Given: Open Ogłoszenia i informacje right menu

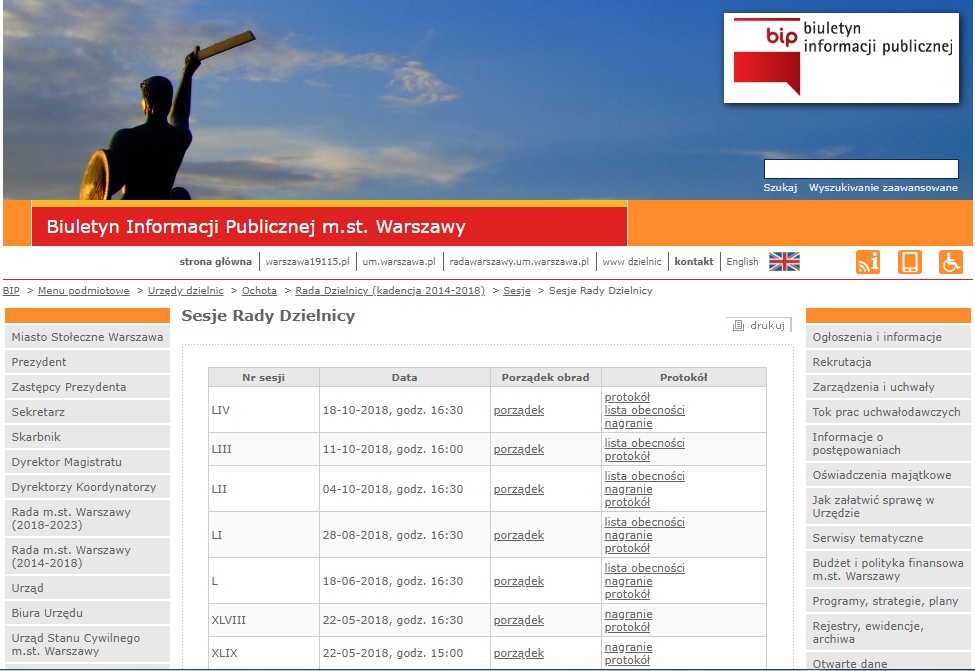Looking at the screenshot, I should click(888, 337).
